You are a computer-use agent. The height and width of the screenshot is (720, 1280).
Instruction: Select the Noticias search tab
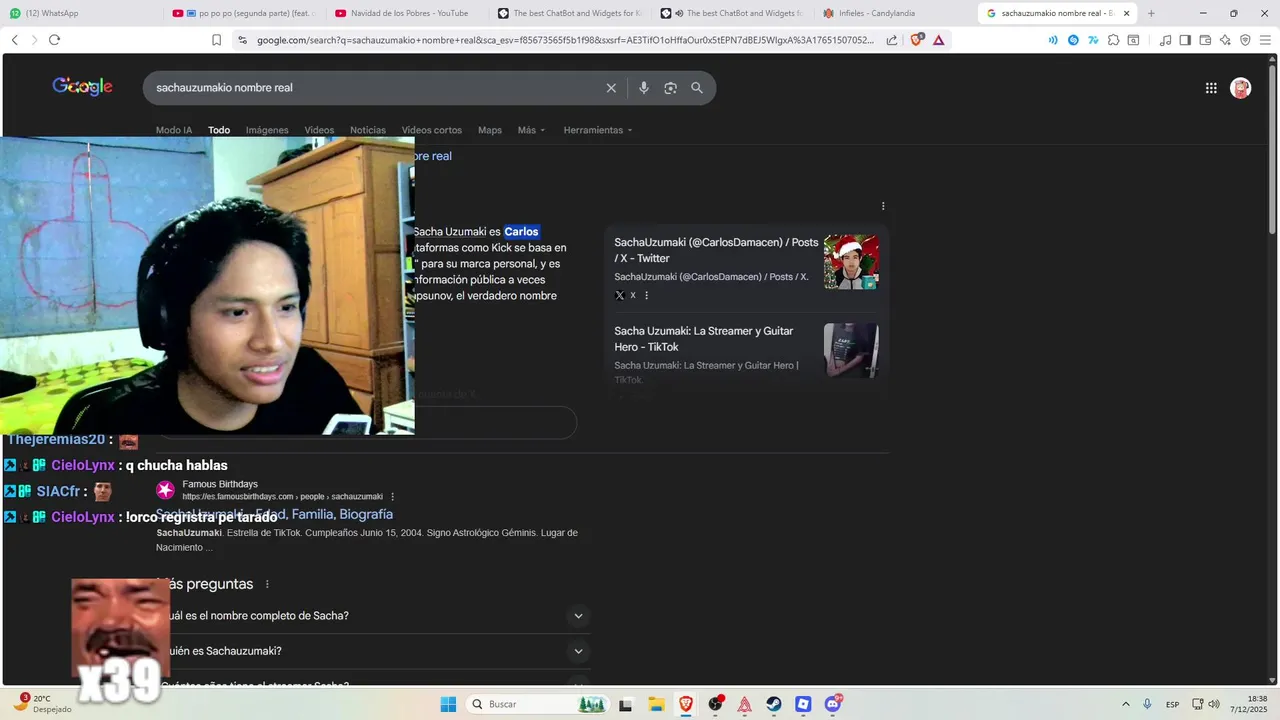click(368, 130)
